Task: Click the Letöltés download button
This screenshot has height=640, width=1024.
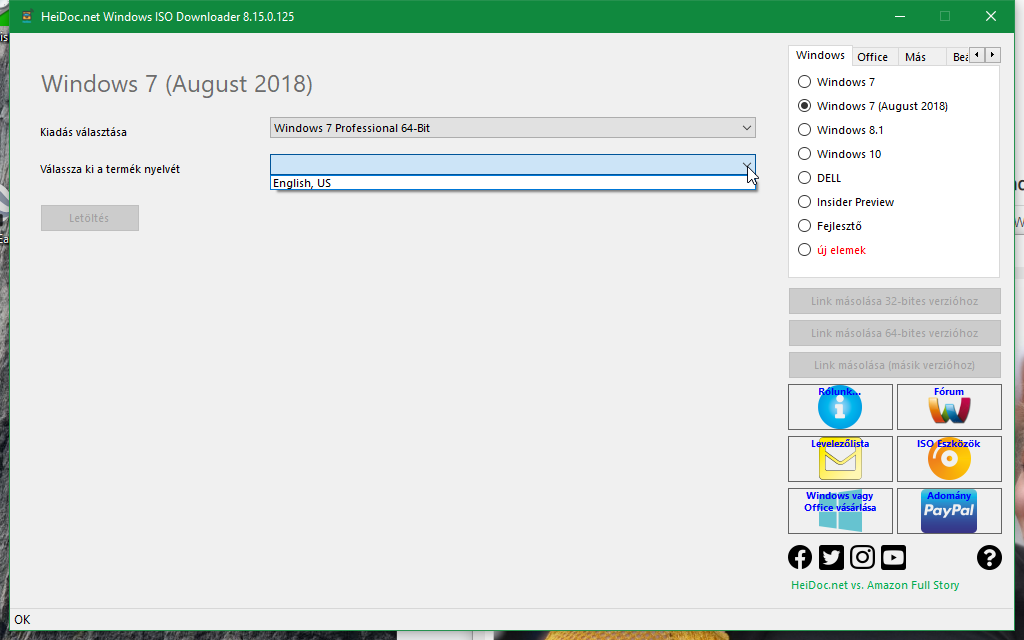Action: (x=89, y=218)
